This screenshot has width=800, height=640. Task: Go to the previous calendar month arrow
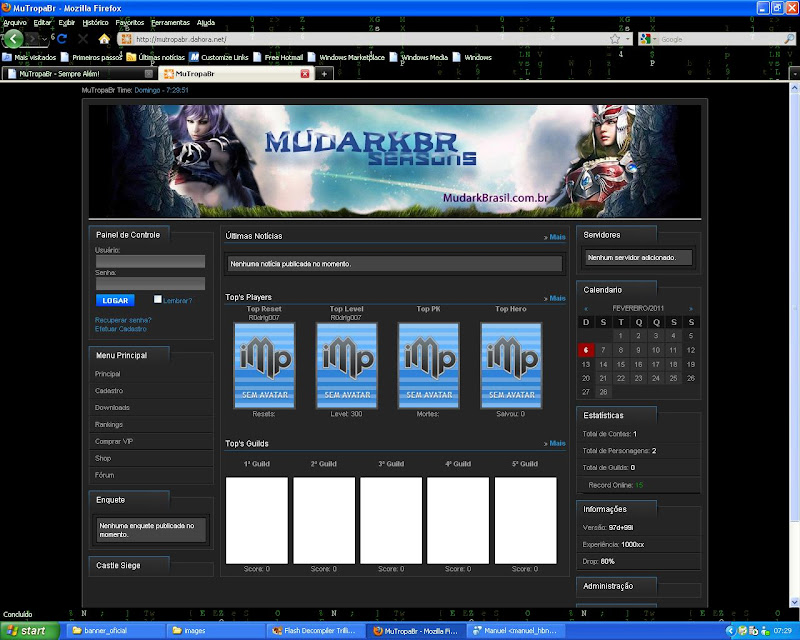click(x=586, y=308)
